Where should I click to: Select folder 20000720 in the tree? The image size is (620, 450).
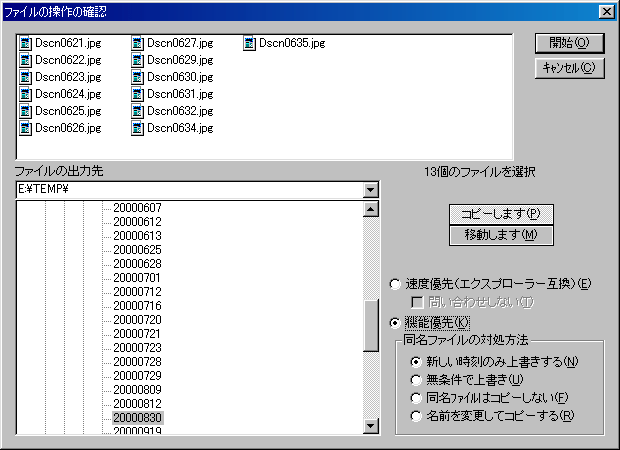click(x=137, y=320)
